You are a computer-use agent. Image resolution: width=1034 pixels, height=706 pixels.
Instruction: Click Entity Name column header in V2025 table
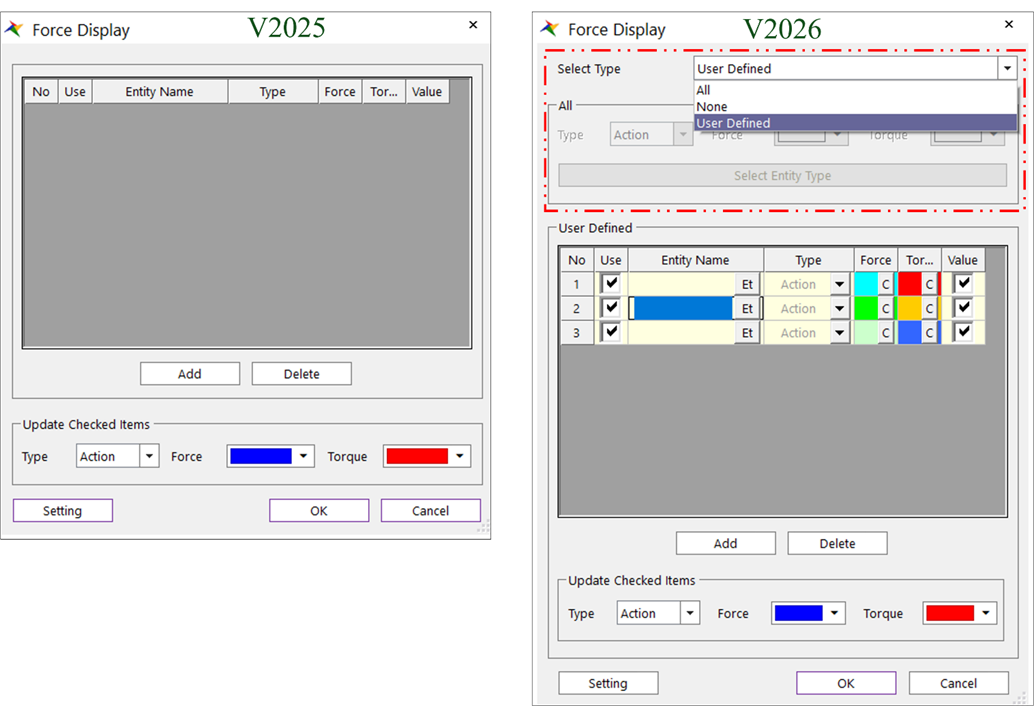coord(160,92)
